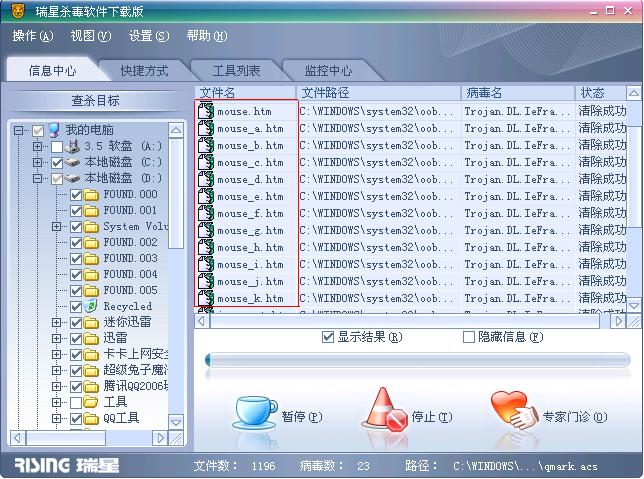This screenshot has width=644, height=479.
Task: Click the results list right scroll arrow
Action: click(x=618, y=321)
